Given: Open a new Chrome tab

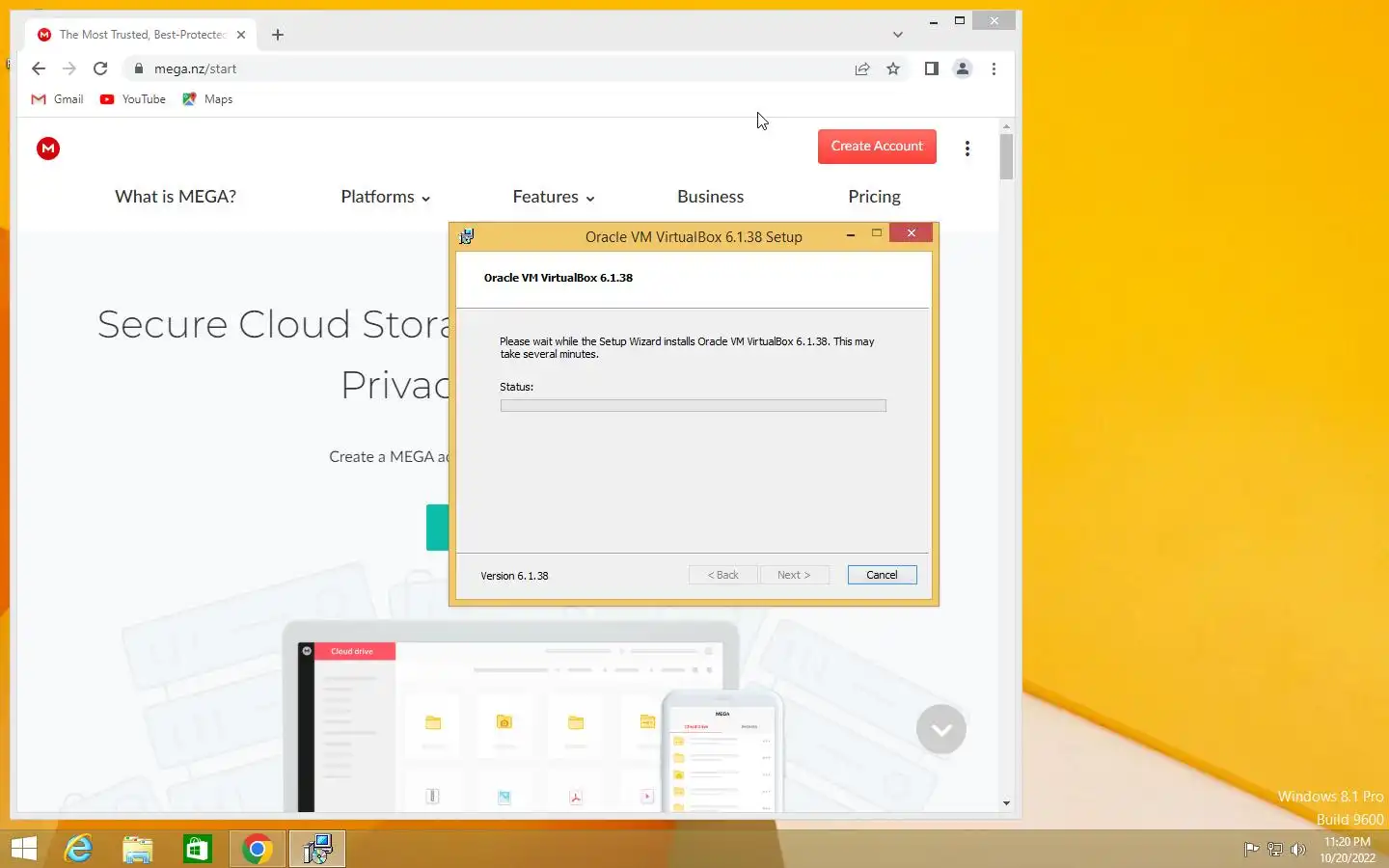Looking at the screenshot, I should [278, 35].
